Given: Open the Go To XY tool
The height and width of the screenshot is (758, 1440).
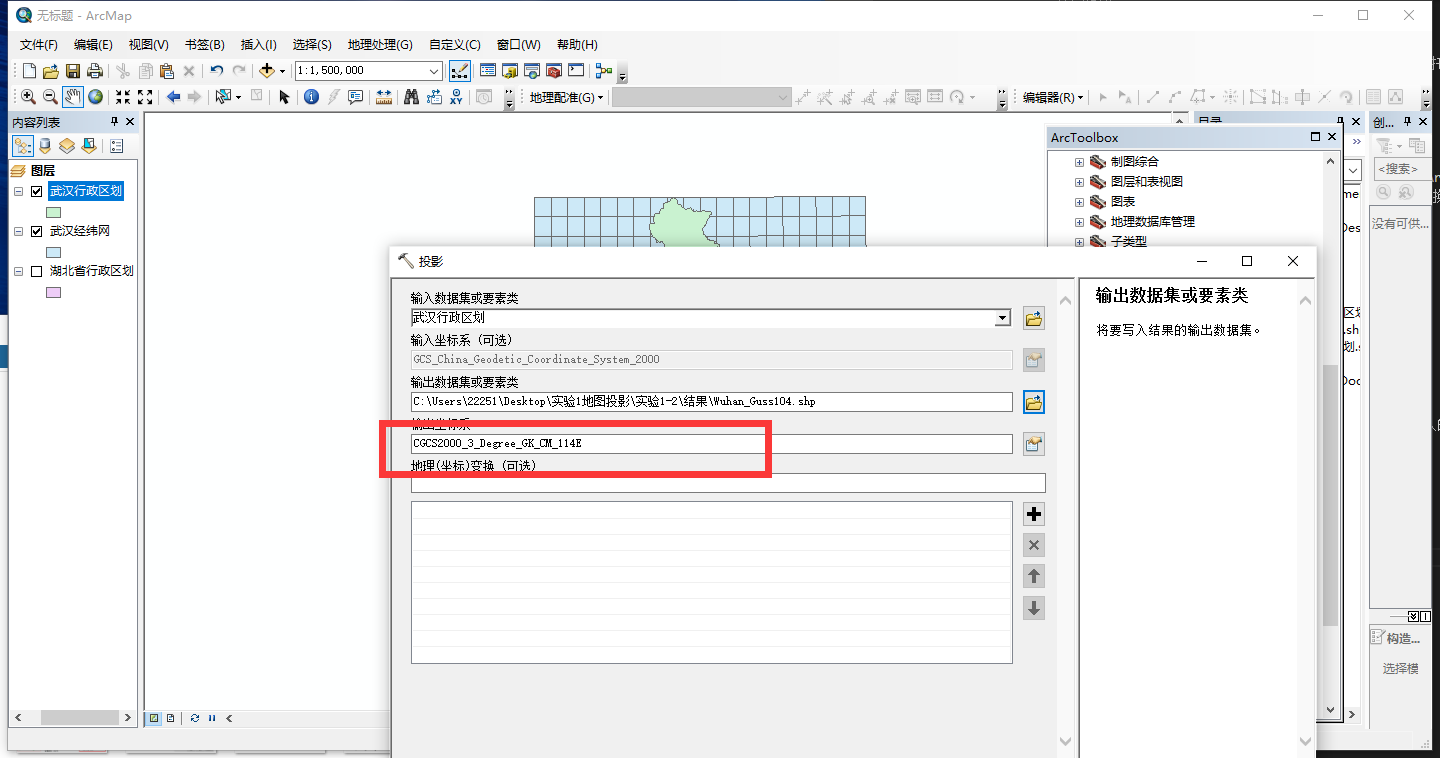Looking at the screenshot, I should (x=456, y=97).
